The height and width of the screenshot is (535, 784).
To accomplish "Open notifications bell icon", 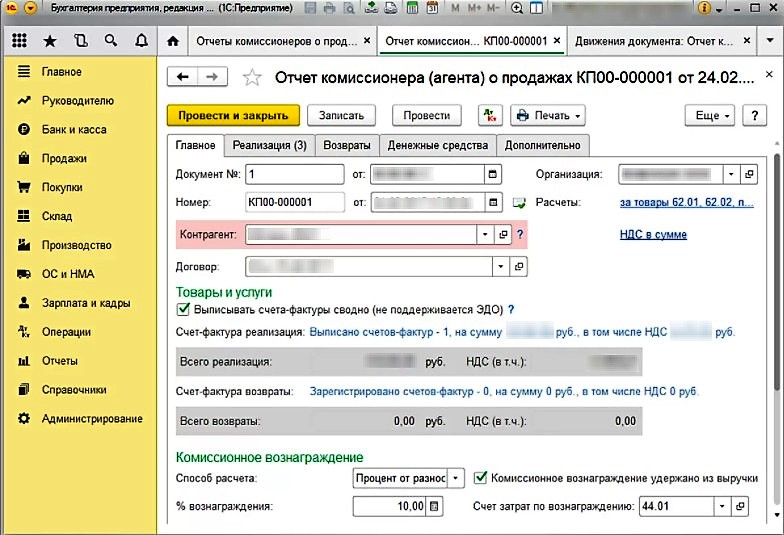I will point(141,42).
